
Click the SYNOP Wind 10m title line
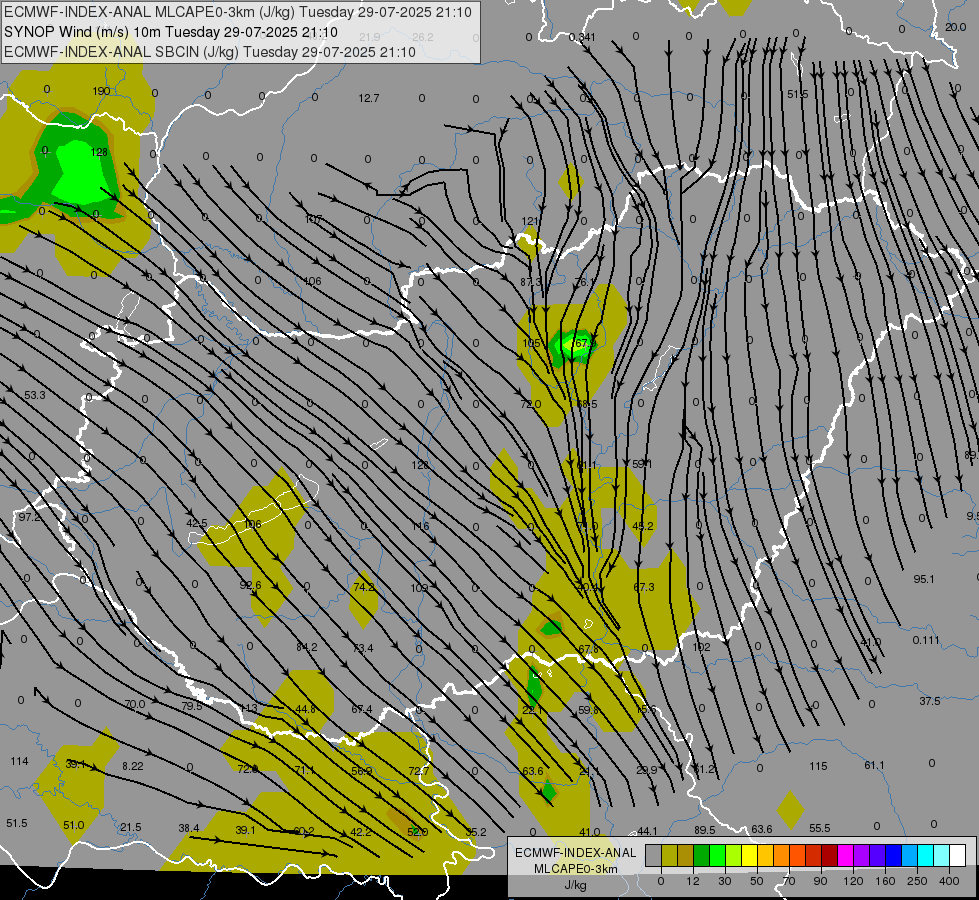tap(170, 32)
